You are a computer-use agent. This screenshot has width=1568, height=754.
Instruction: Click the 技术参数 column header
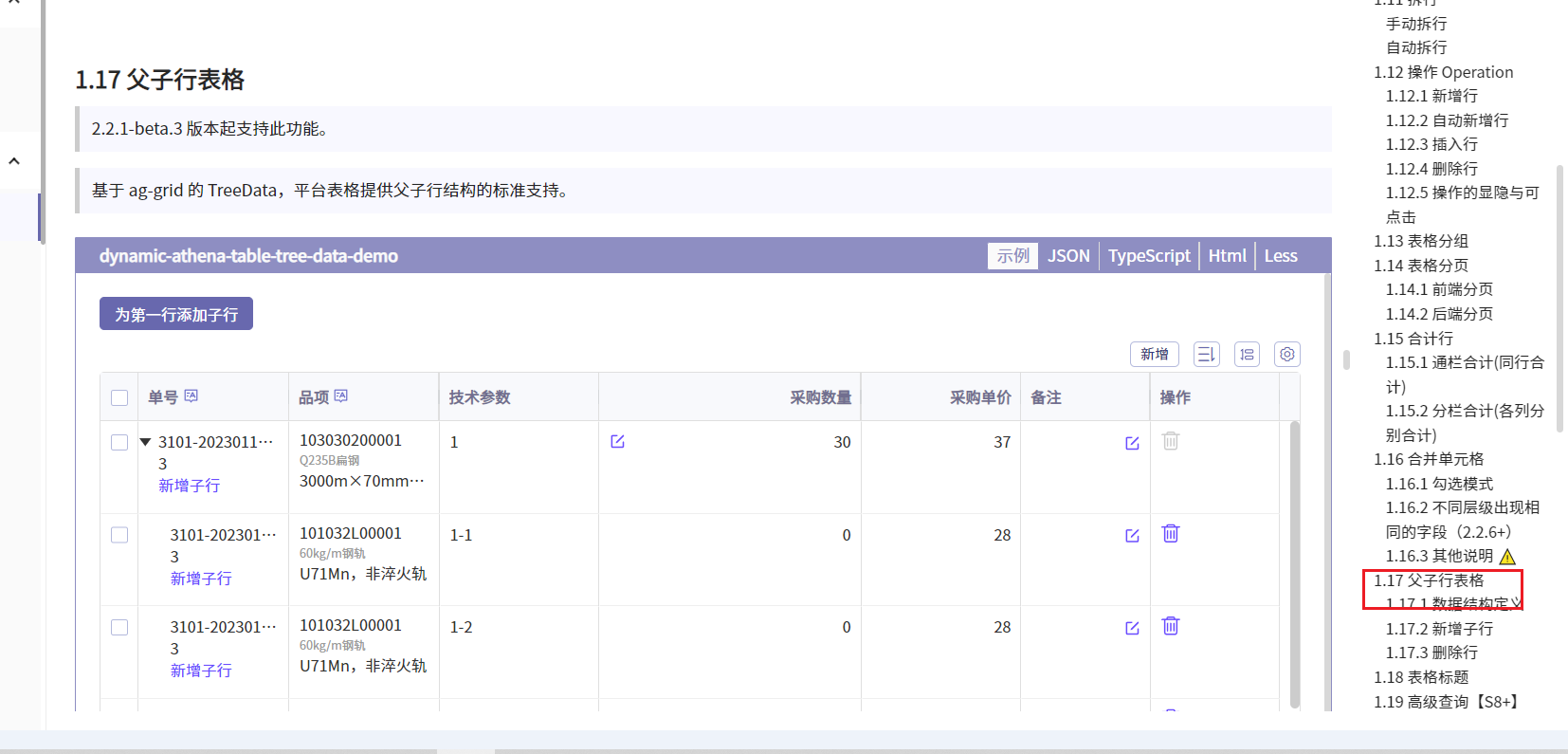pos(519,397)
